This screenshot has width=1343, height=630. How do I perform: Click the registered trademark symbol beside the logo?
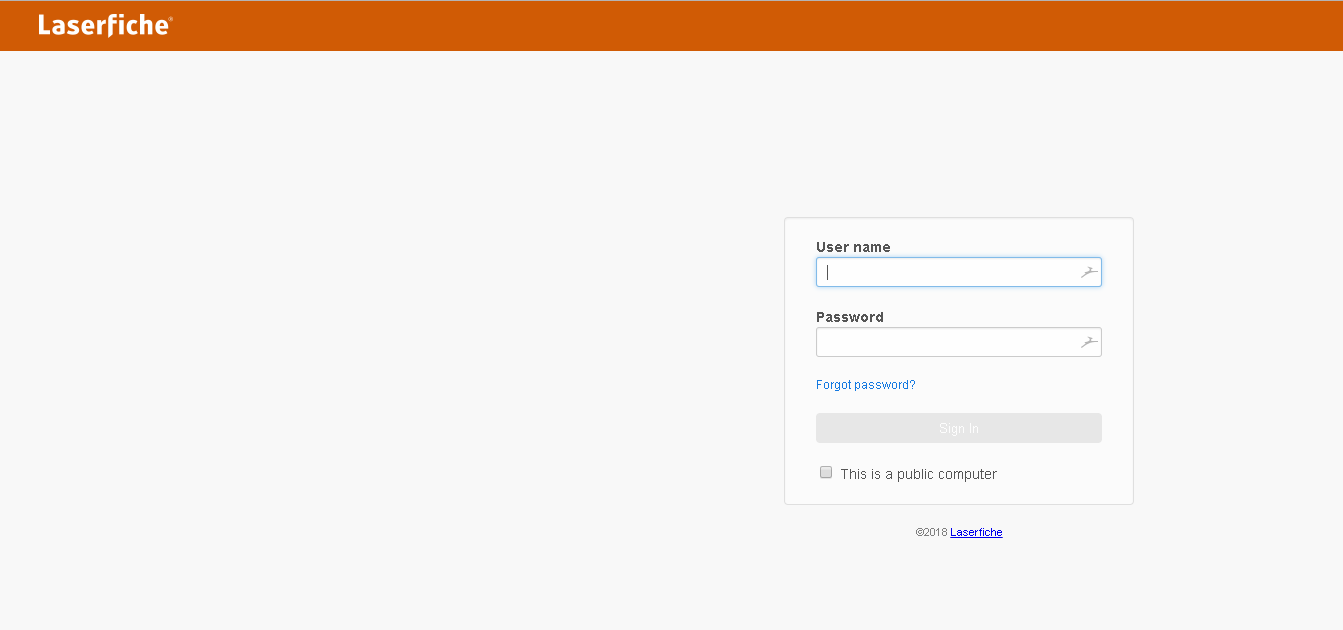[x=170, y=18]
